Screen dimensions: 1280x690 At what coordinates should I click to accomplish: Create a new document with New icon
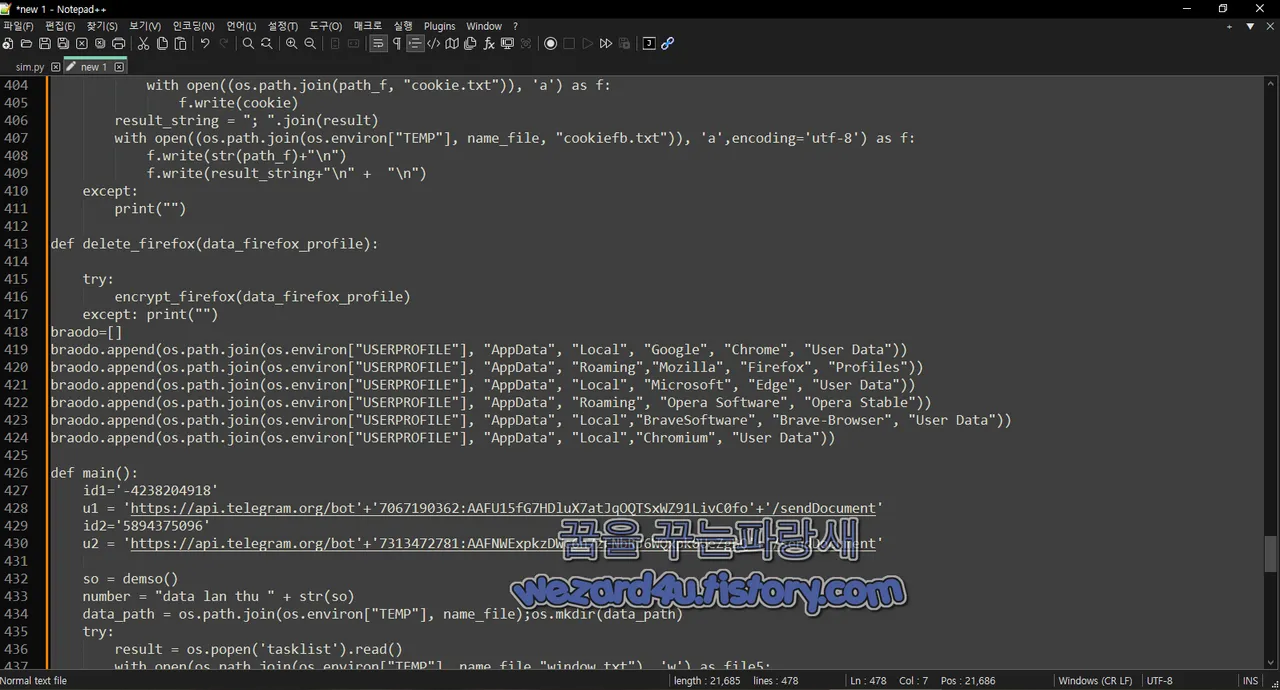pos(7,44)
